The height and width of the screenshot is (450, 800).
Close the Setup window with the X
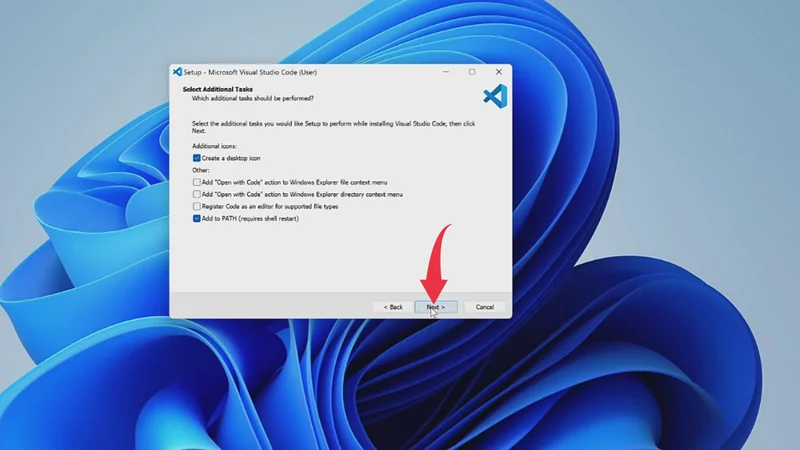(x=499, y=72)
